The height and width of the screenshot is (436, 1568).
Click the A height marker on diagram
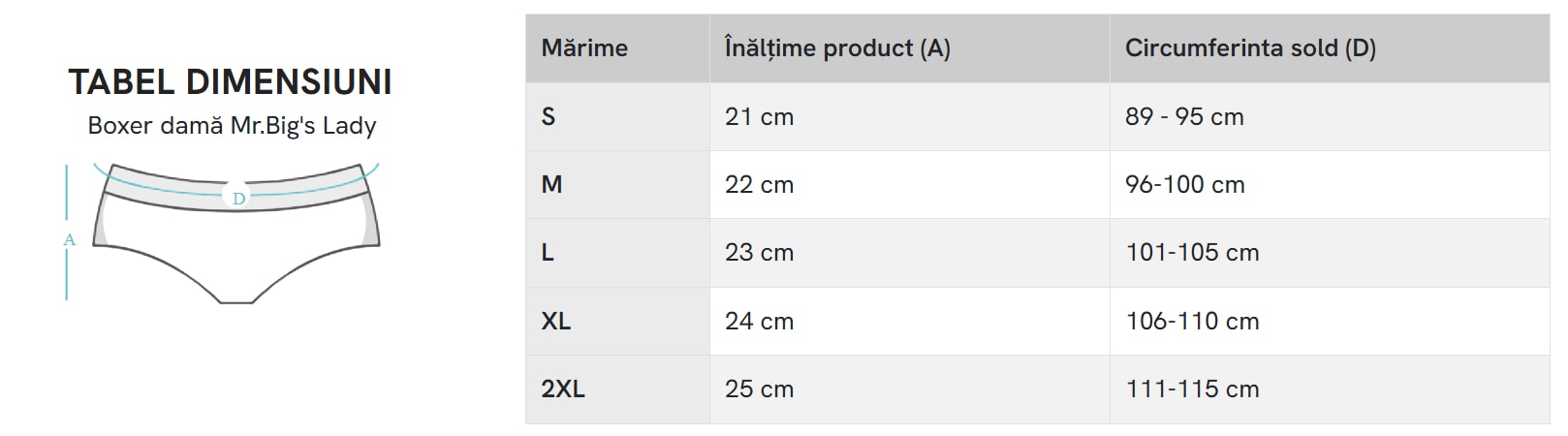(x=69, y=239)
